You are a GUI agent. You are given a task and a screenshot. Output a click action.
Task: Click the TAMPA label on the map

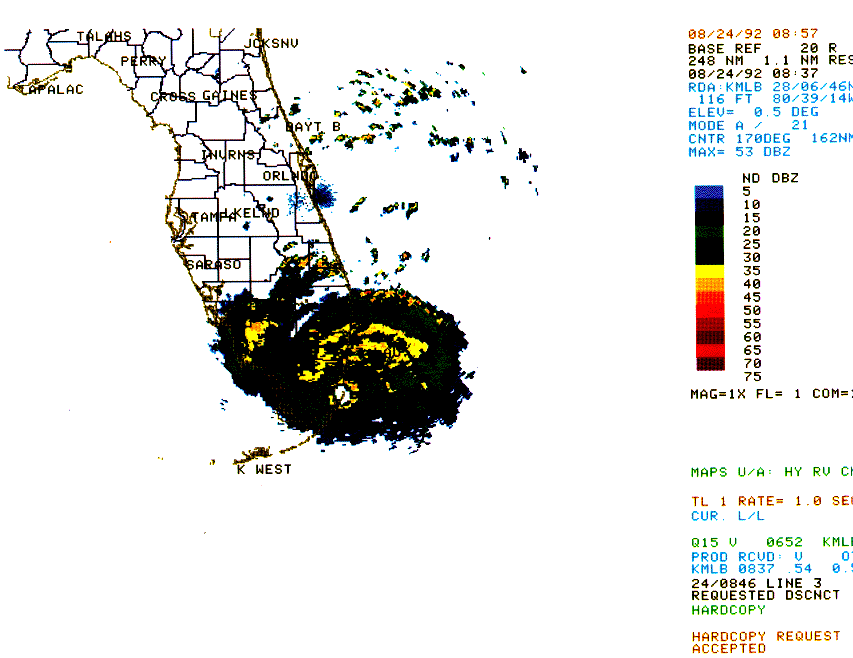click(x=213, y=217)
